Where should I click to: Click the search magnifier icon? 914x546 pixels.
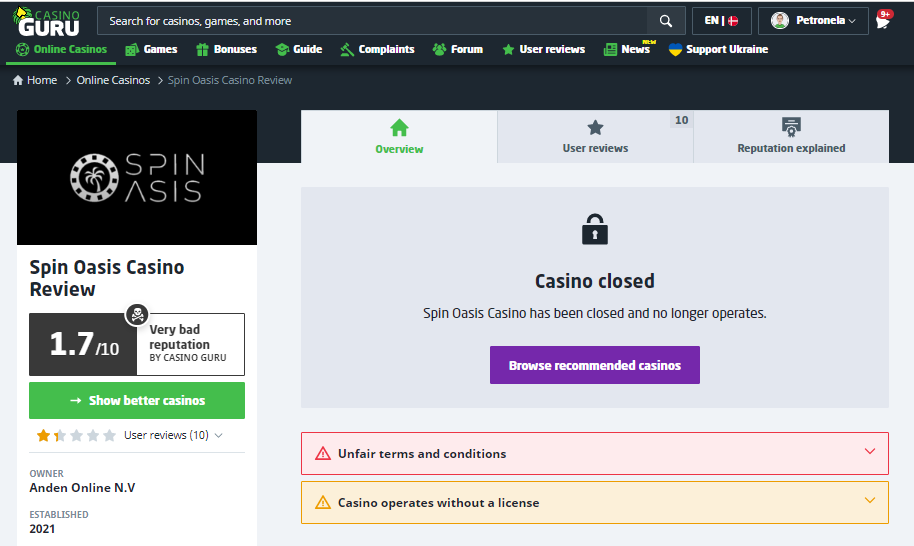click(665, 21)
